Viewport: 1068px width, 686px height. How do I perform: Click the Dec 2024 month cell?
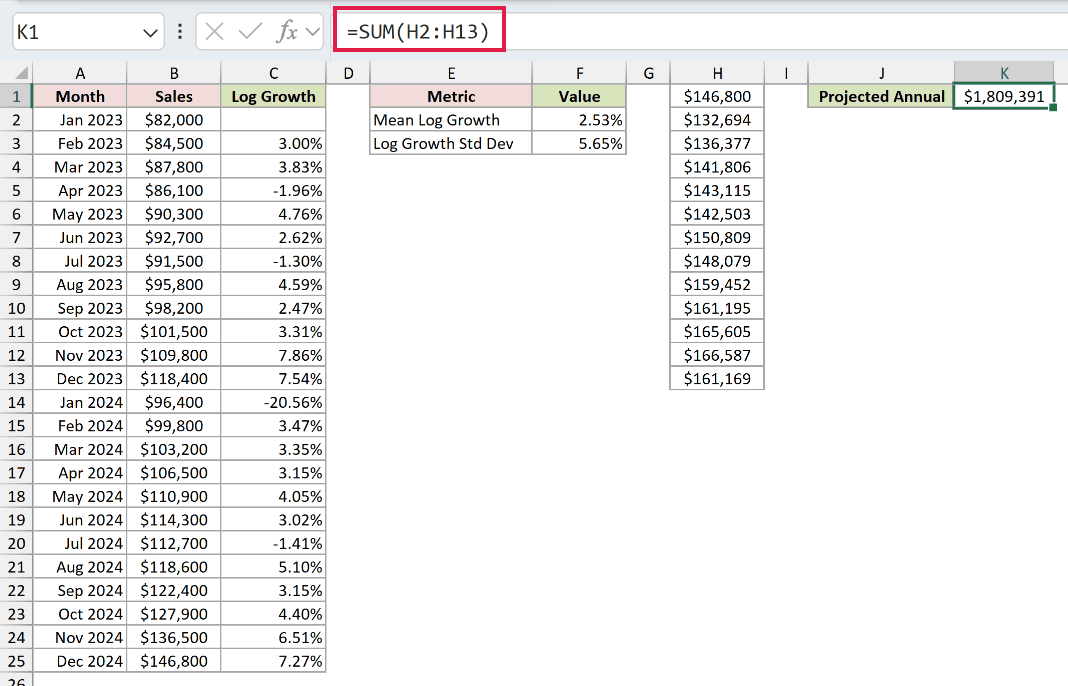click(80, 661)
